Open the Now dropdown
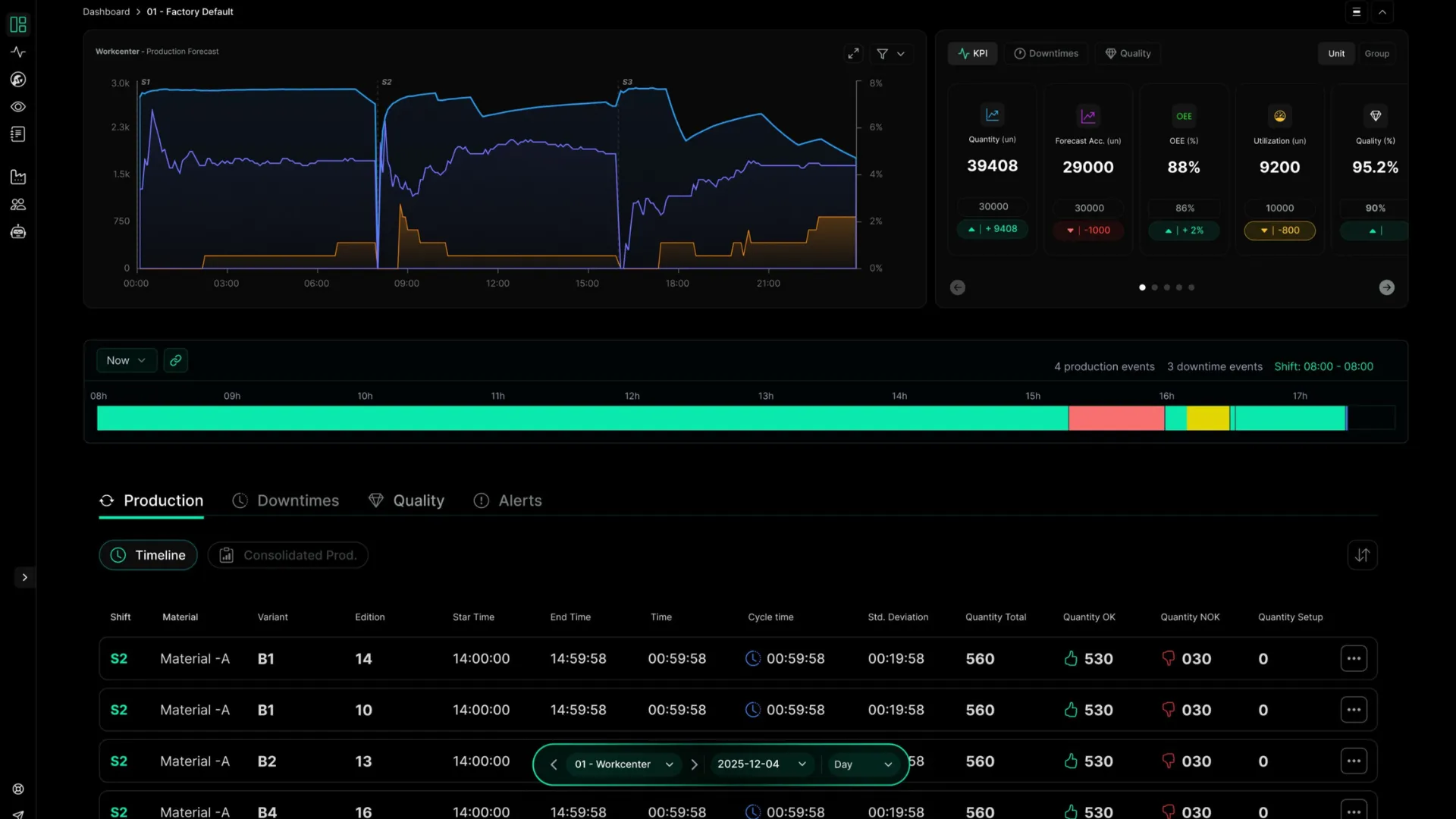The width and height of the screenshot is (1456, 819). (x=126, y=360)
